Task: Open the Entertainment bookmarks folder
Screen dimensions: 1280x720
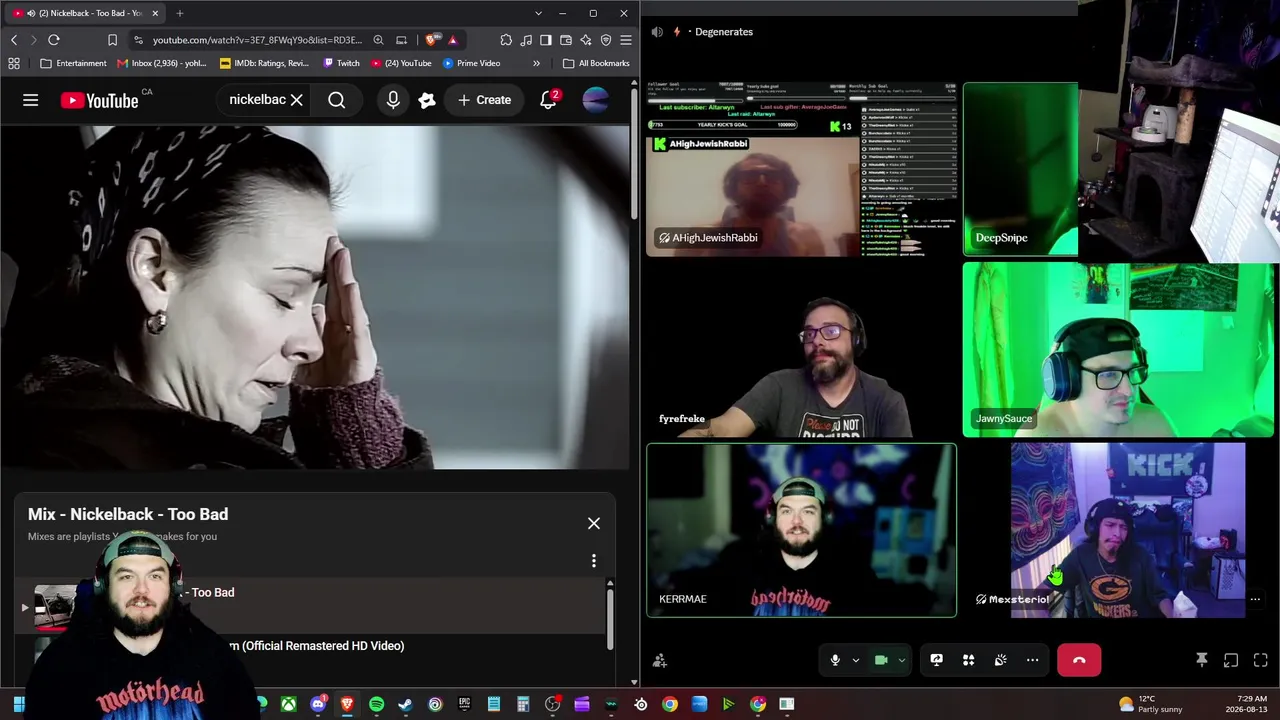Action: [x=73, y=63]
